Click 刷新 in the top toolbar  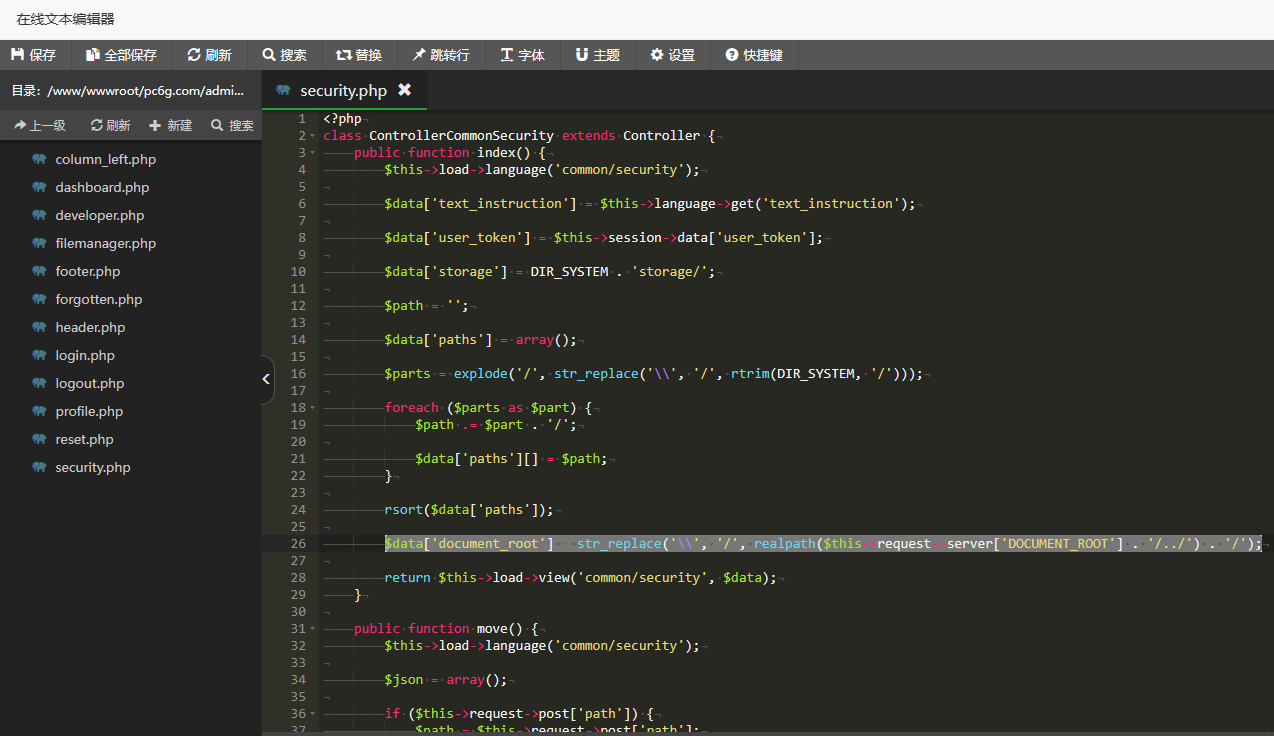(210, 55)
